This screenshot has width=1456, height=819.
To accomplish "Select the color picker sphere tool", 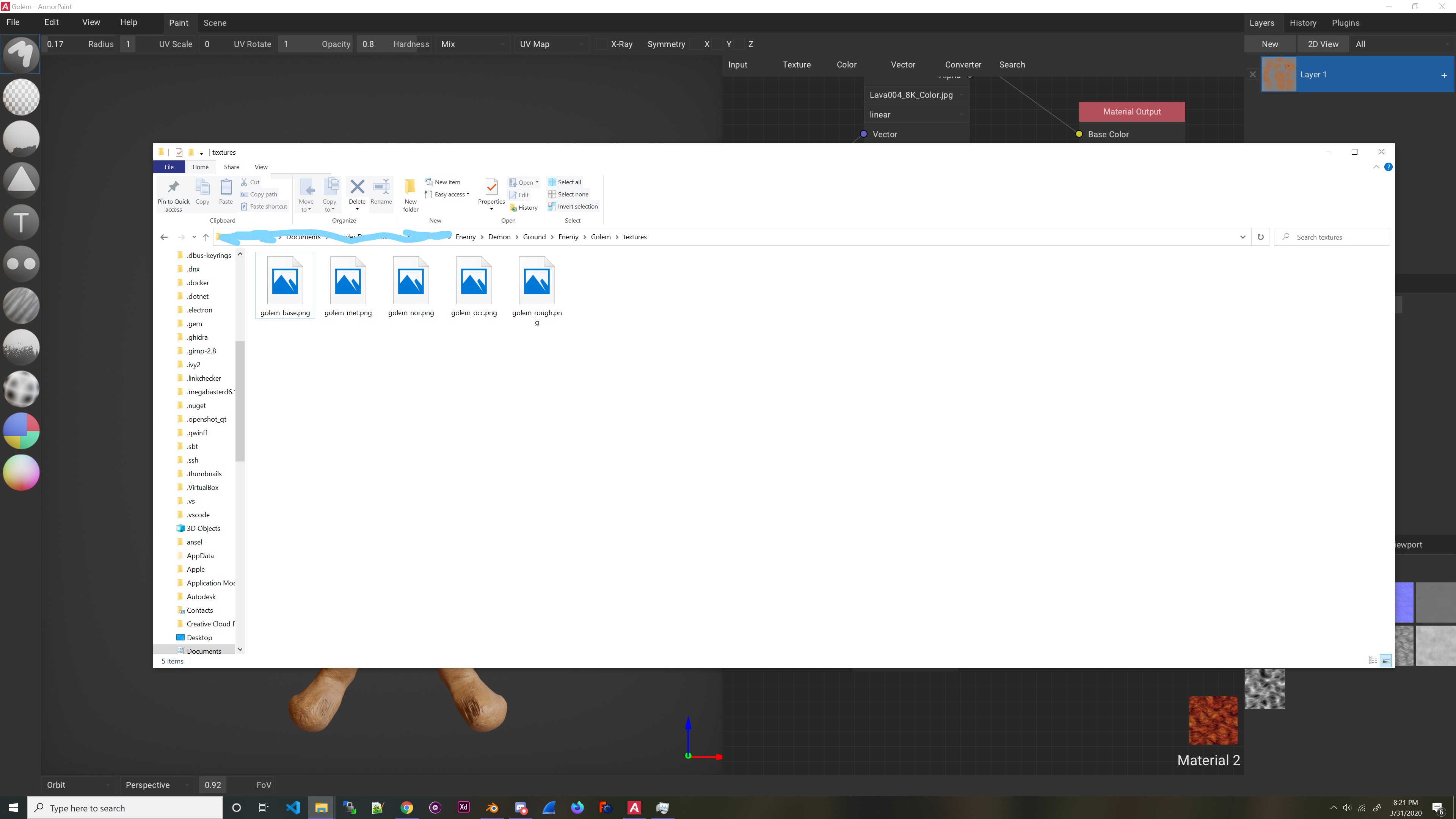I will click(21, 472).
